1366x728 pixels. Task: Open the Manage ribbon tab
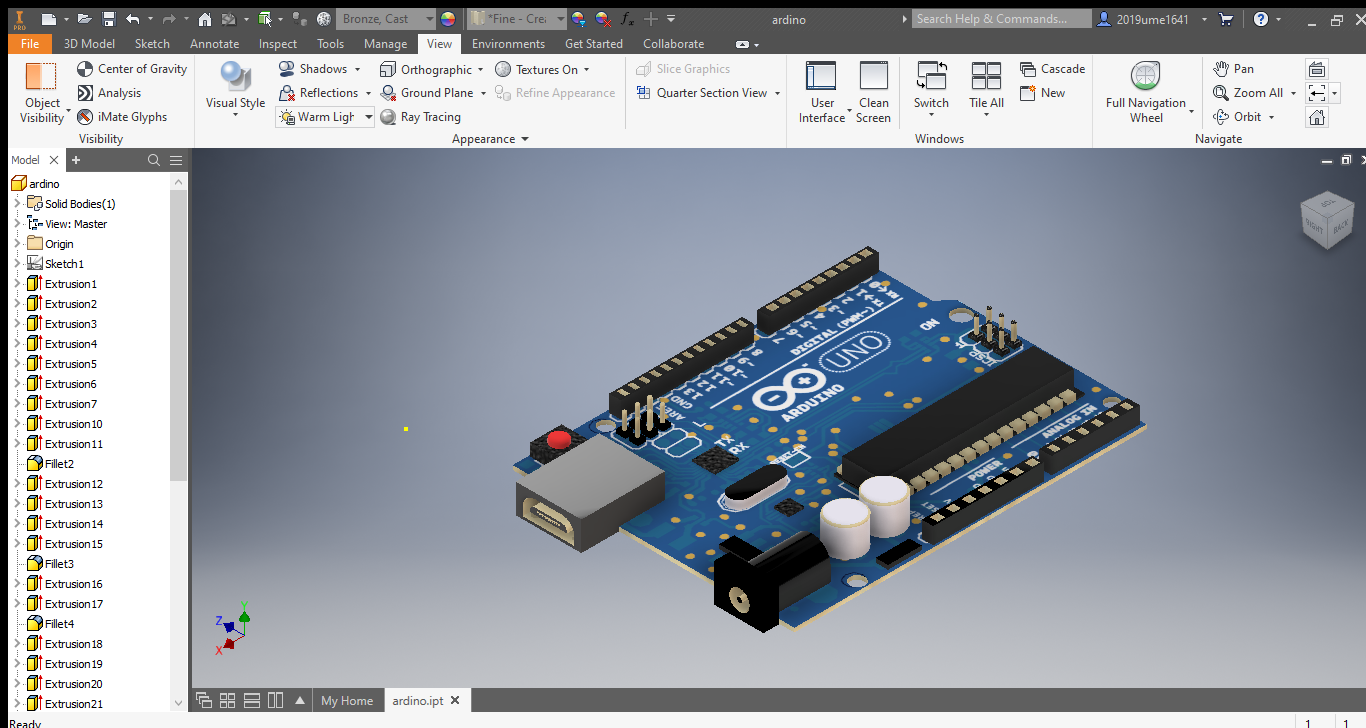(385, 44)
